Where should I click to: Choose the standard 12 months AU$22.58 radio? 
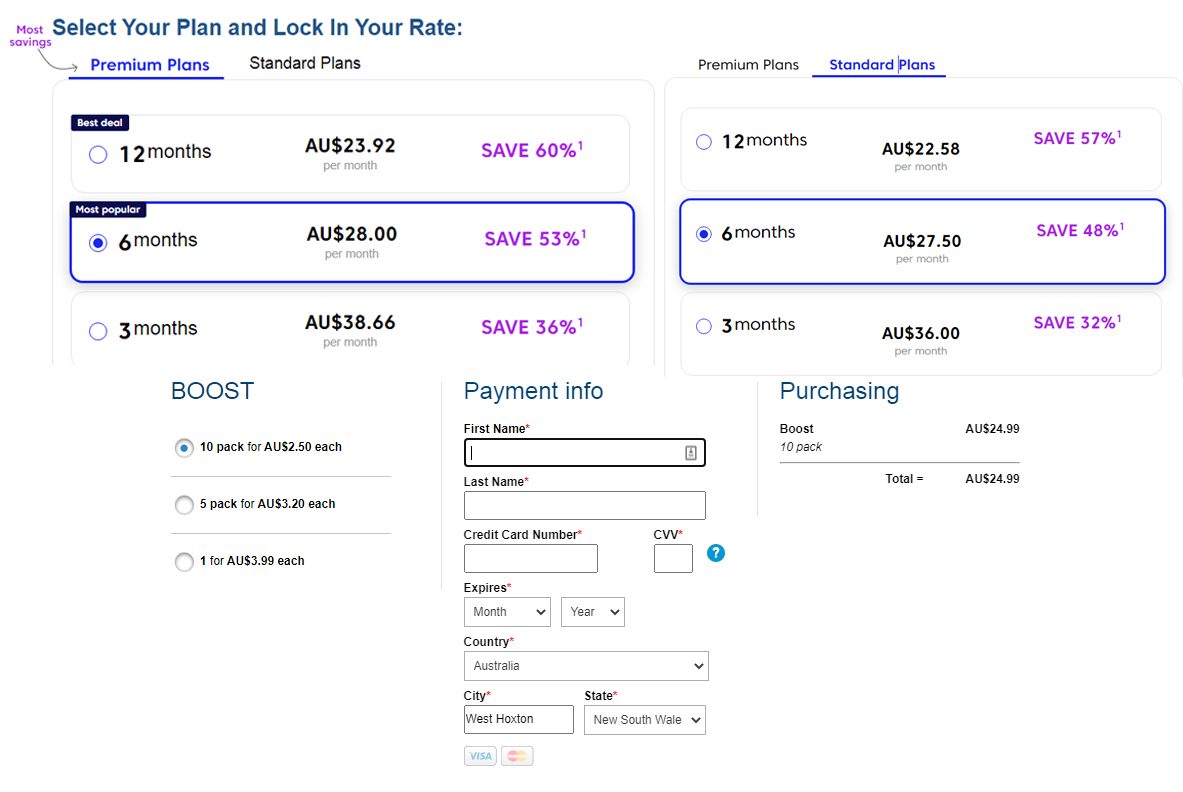coord(704,142)
